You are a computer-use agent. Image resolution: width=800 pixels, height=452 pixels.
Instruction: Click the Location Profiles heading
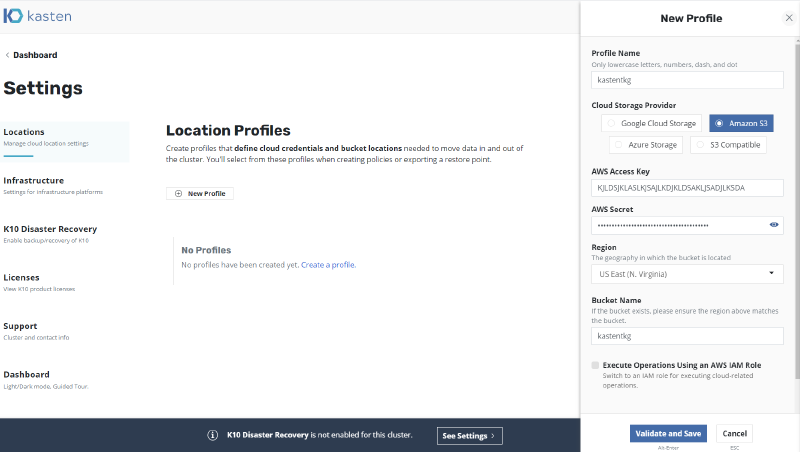(228, 131)
